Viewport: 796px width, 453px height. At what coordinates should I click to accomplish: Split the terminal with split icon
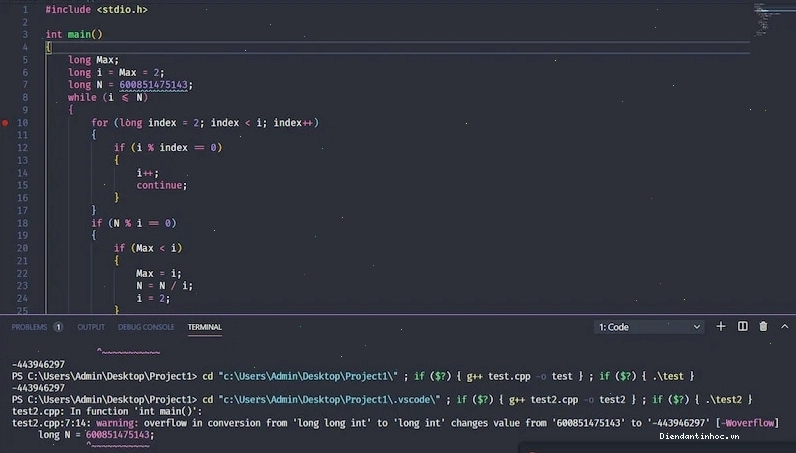(x=742, y=327)
